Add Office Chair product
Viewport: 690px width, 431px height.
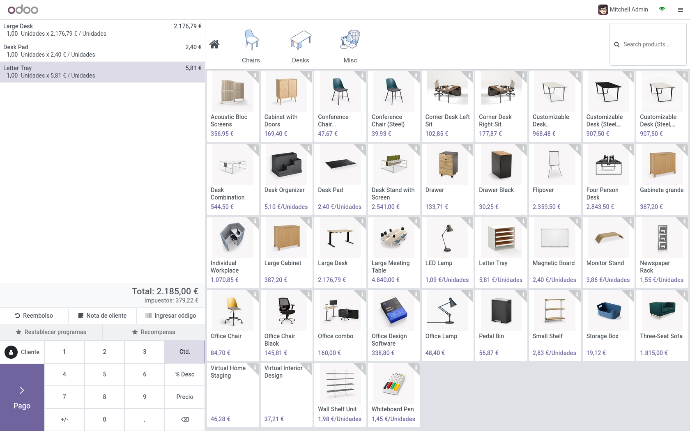(233, 325)
